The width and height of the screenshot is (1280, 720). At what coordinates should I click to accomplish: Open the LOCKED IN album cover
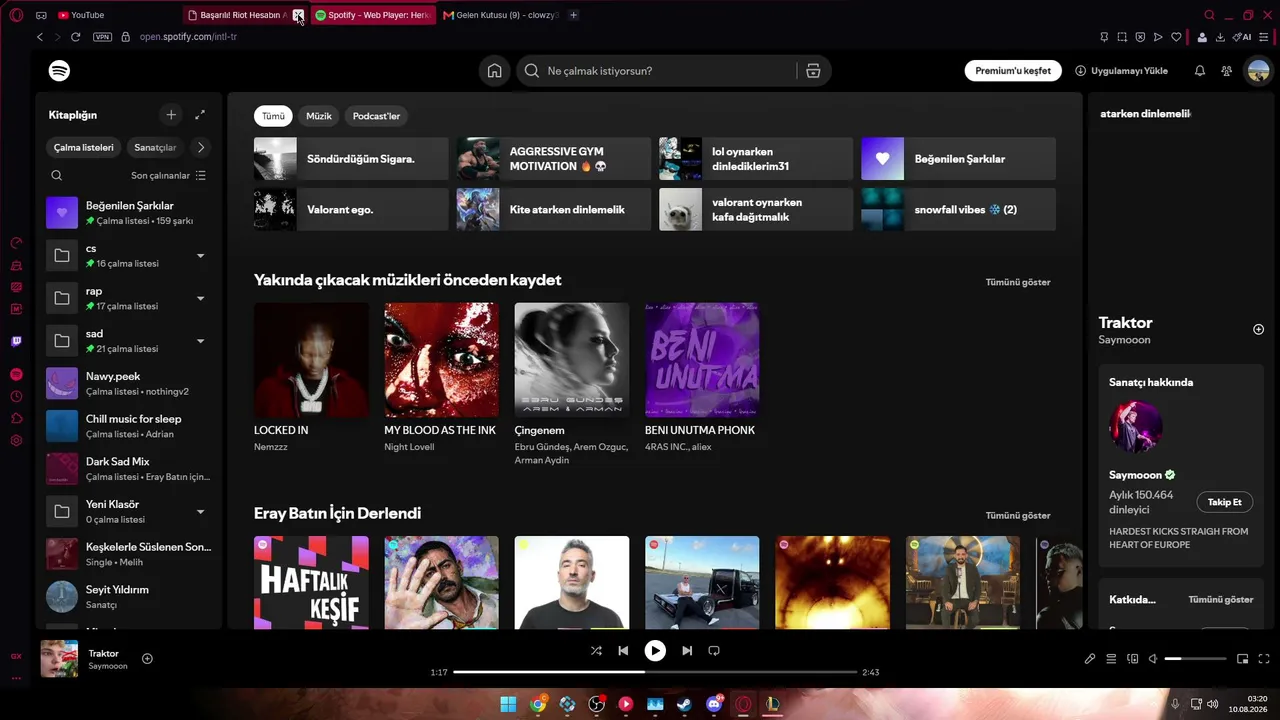[311, 360]
